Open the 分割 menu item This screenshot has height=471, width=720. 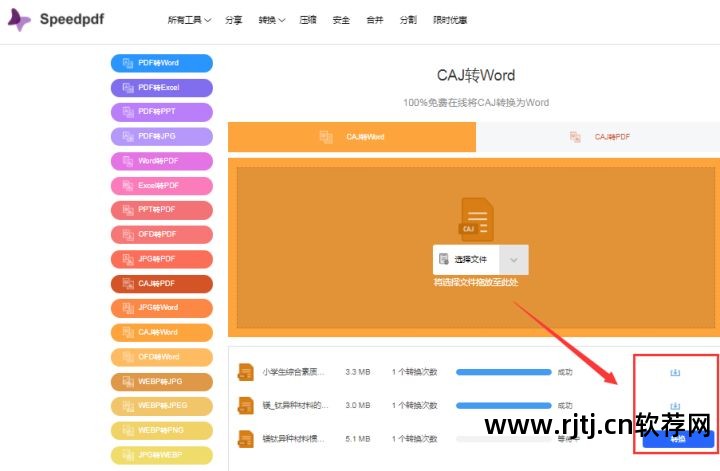[408, 20]
